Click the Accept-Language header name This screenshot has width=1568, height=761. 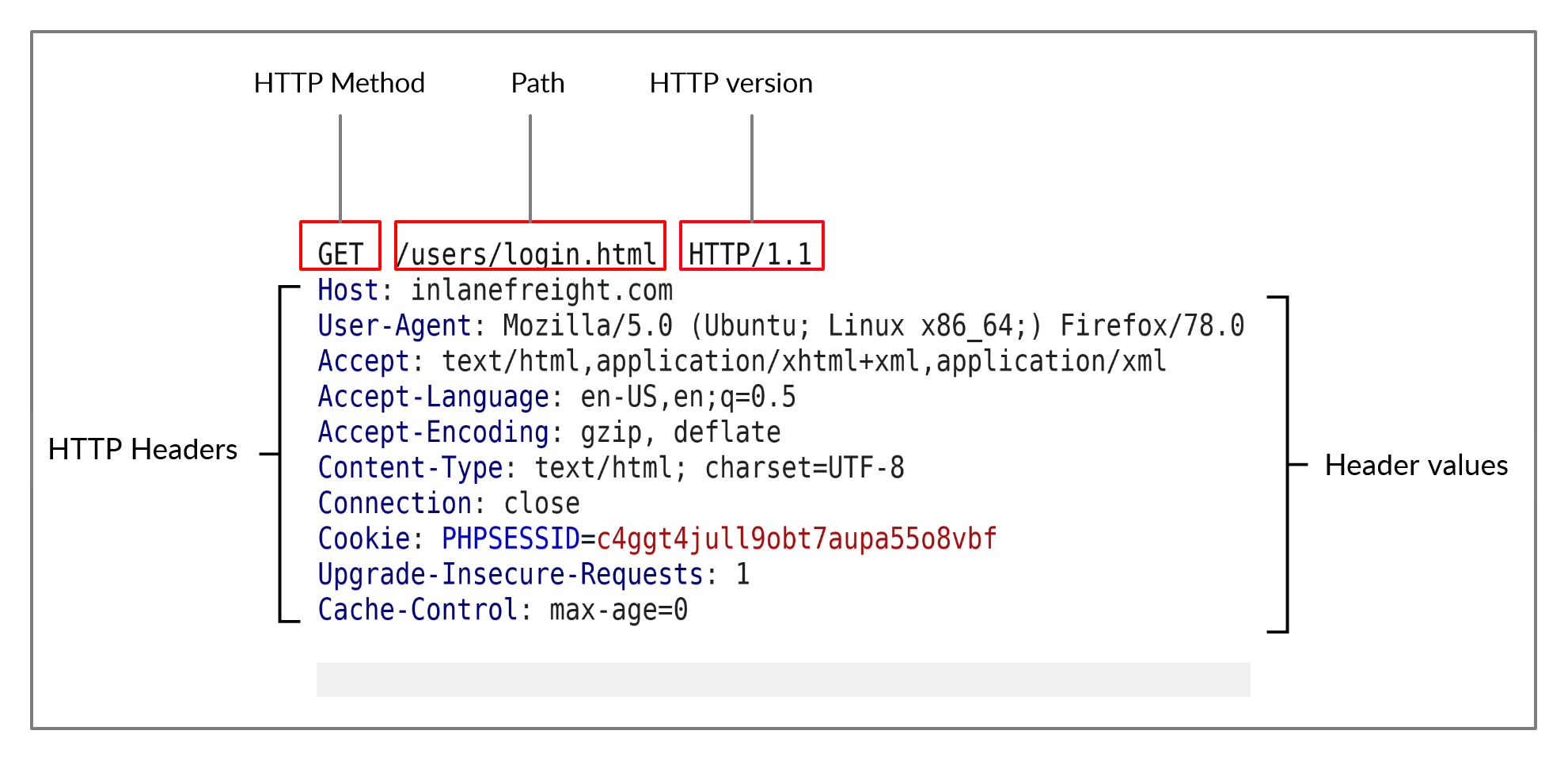pos(433,397)
